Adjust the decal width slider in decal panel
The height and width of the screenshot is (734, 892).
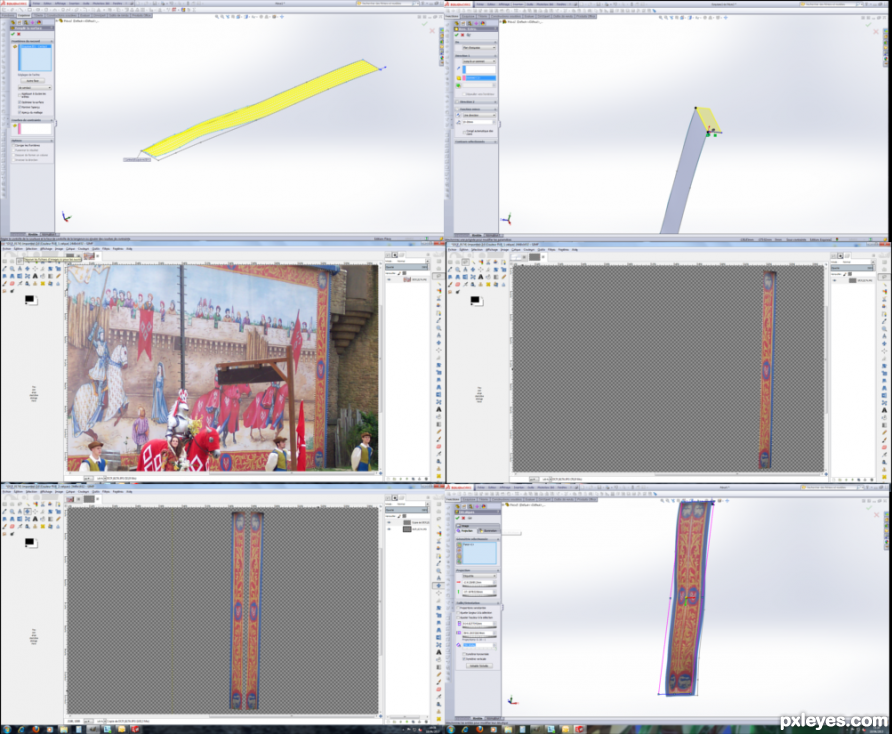coord(480,627)
